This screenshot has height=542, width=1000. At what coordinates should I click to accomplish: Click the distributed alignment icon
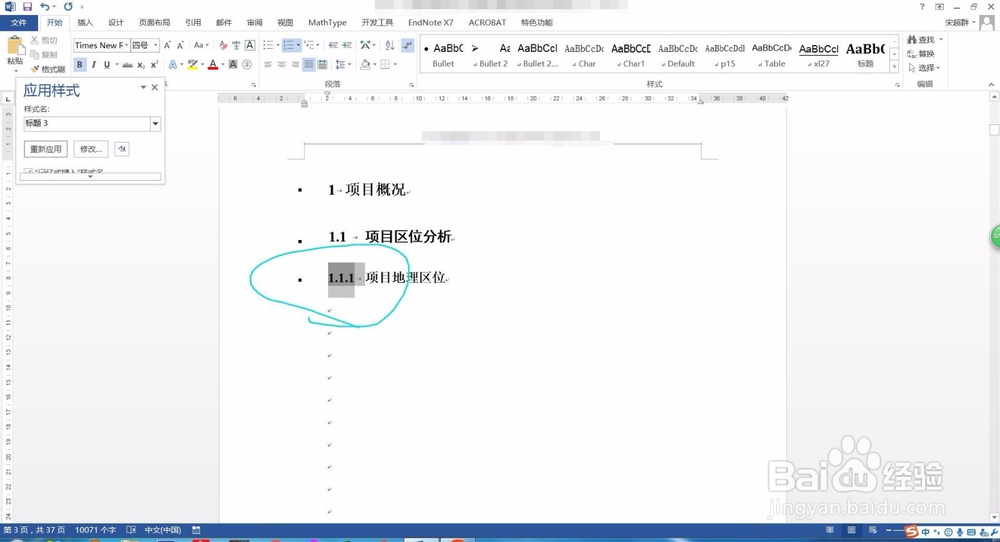pyautogui.click(x=323, y=64)
